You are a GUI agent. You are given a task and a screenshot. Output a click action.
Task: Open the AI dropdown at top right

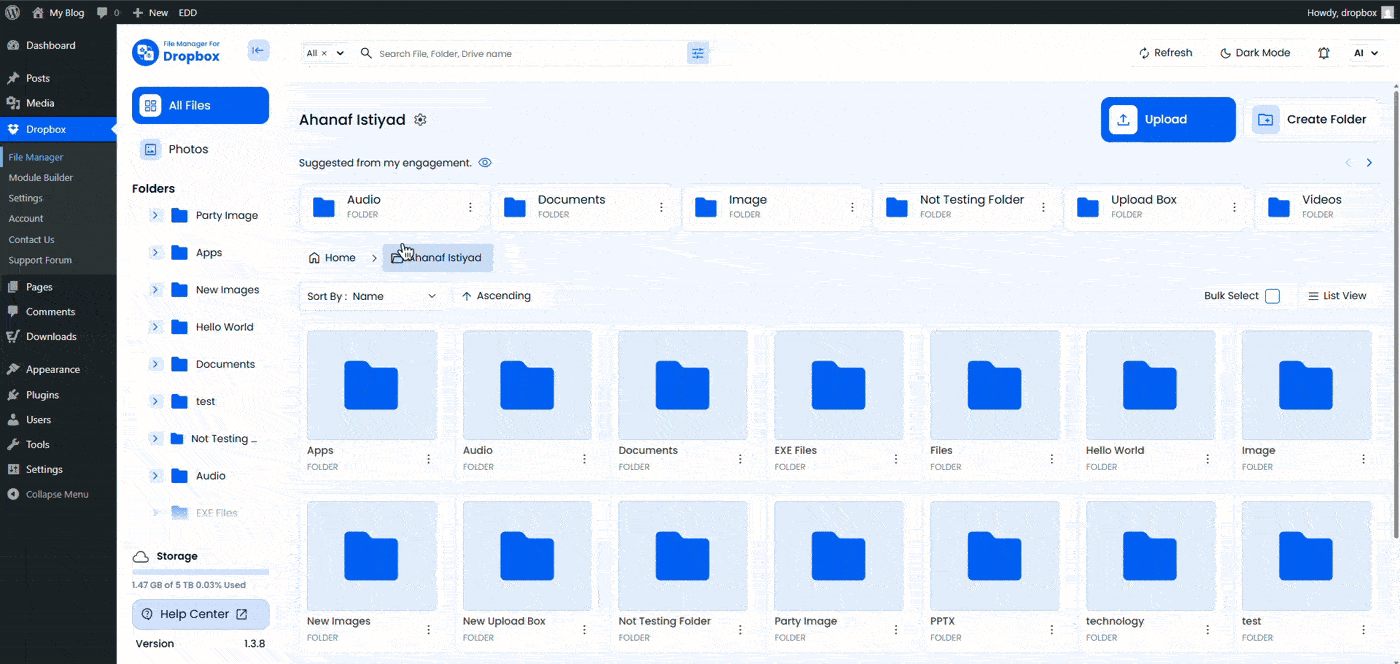pos(1366,52)
